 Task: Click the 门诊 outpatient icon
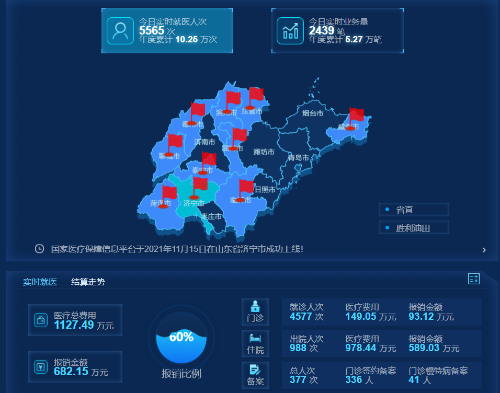click(255, 312)
